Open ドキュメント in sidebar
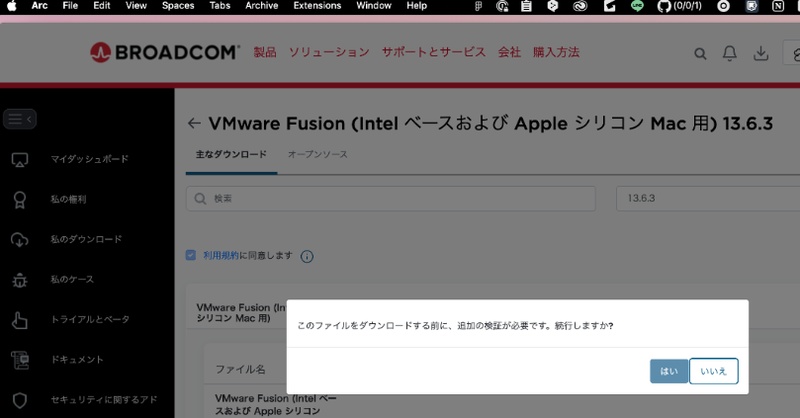The image size is (800, 418). 77,360
